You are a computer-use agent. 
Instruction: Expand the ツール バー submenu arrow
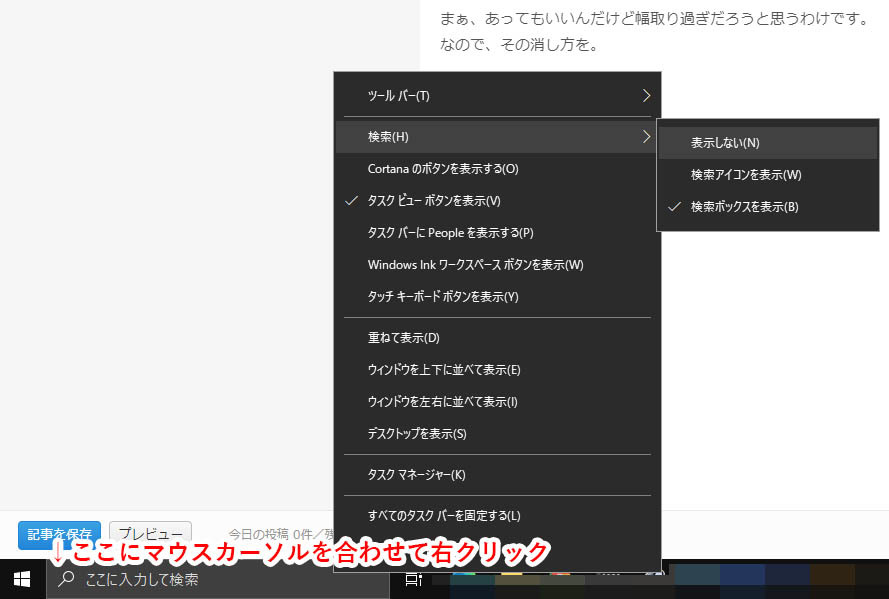tap(646, 96)
